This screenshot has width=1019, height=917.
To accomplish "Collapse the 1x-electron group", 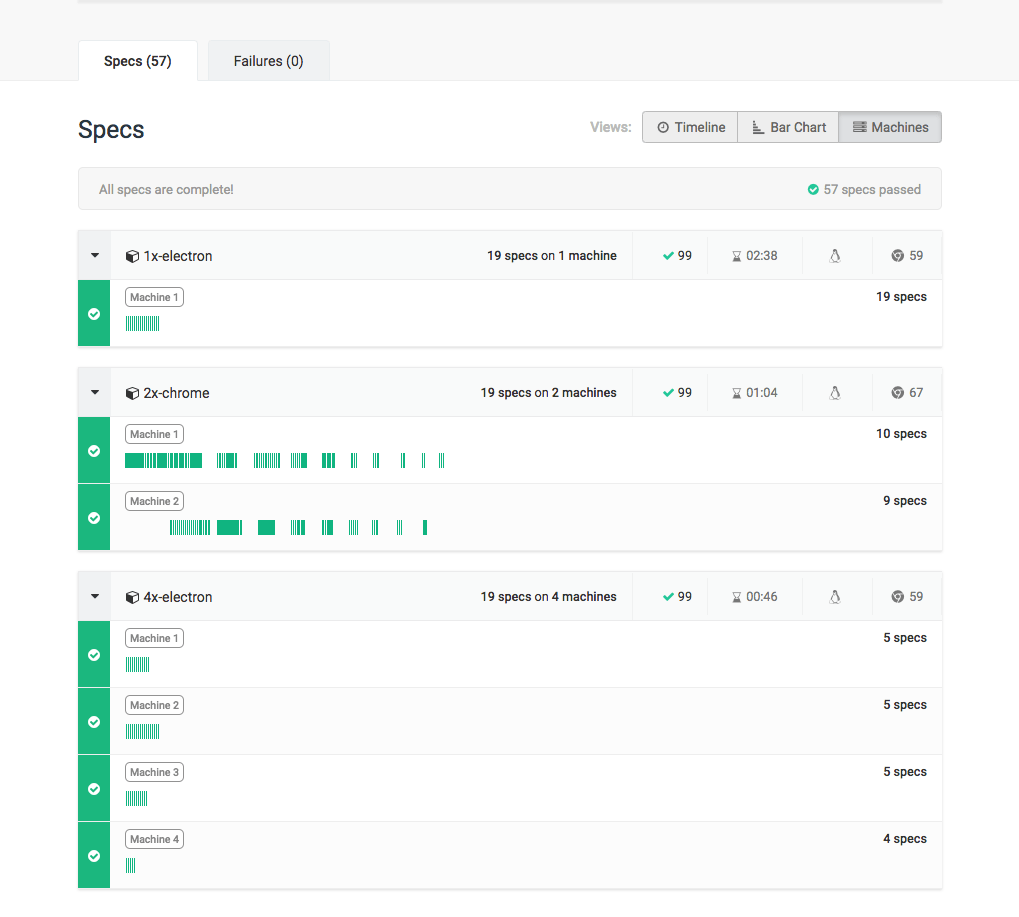I will click(x=93, y=254).
